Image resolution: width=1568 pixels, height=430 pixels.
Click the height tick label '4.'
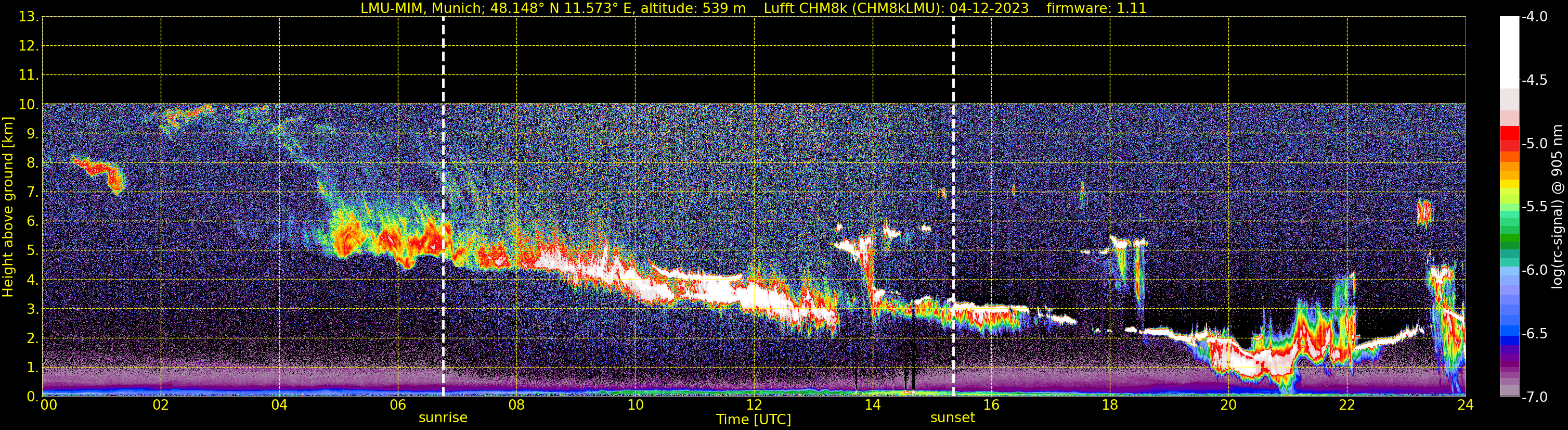(32, 280)
